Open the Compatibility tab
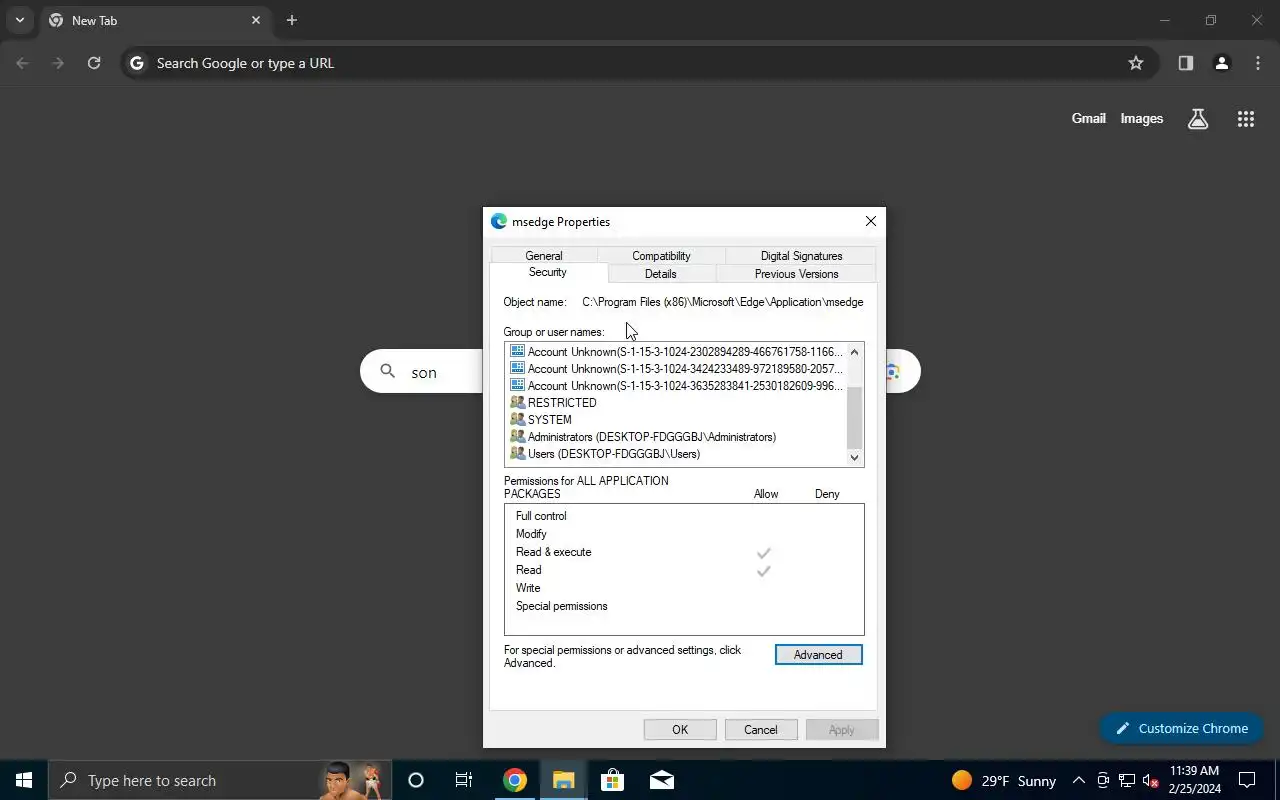 [661, 256]
